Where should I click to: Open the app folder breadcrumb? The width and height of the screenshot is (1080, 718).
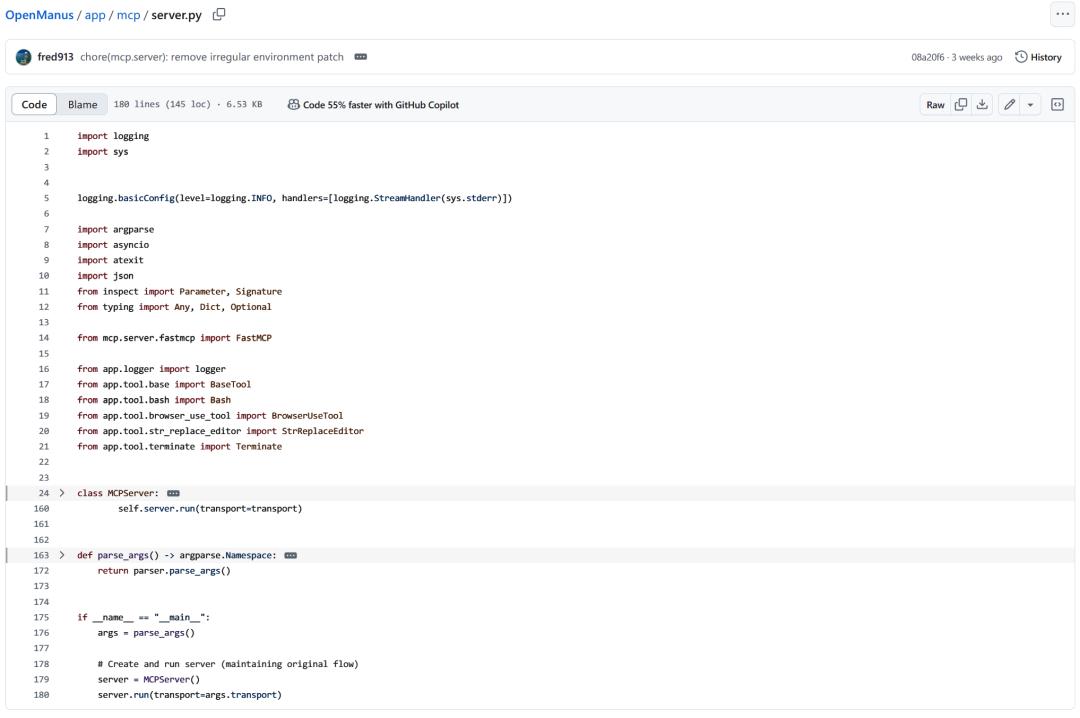point(95,15)
